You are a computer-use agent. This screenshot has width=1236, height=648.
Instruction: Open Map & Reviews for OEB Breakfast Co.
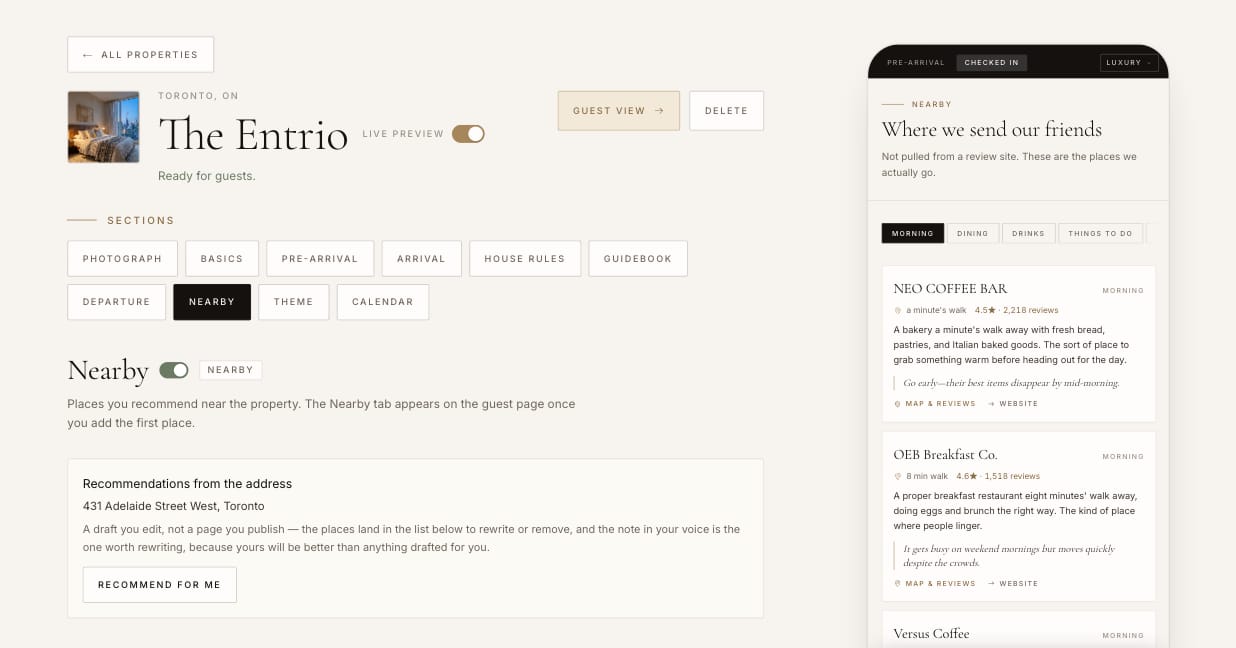click(x=934, y=583)
